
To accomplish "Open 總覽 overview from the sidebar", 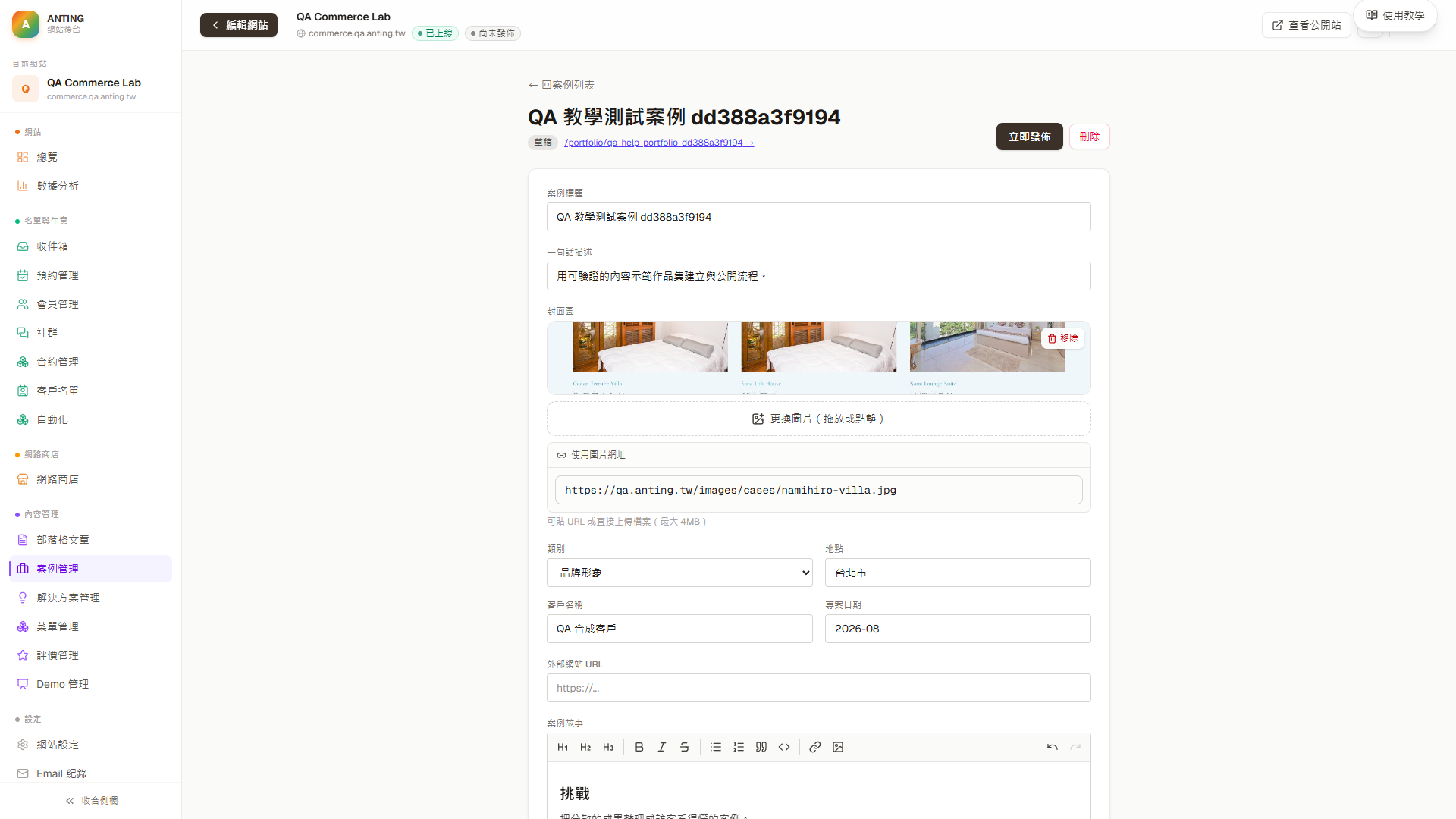I will click(91, 157).
